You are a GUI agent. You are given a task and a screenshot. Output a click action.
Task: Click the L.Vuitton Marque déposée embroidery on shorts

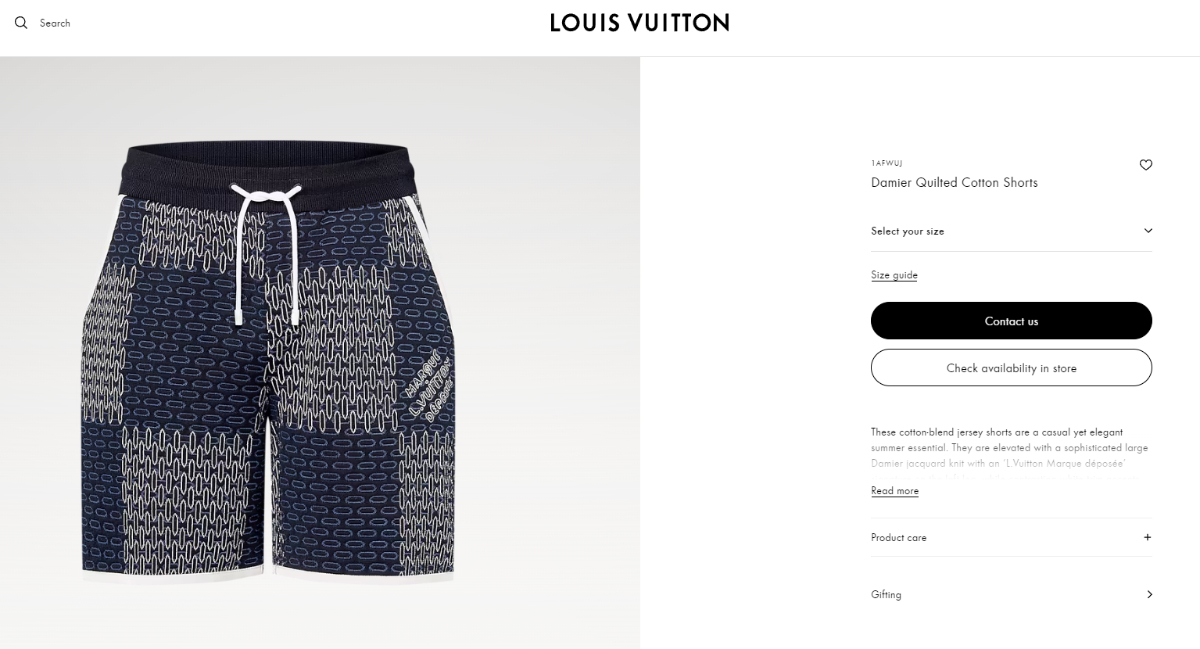click(x=427, y=388)
